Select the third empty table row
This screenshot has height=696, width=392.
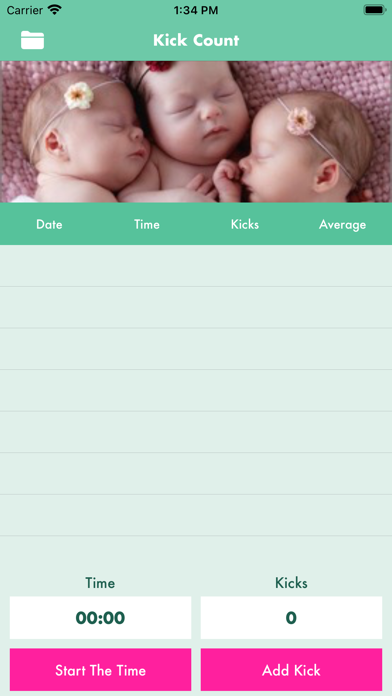click(x=196, y=349)
